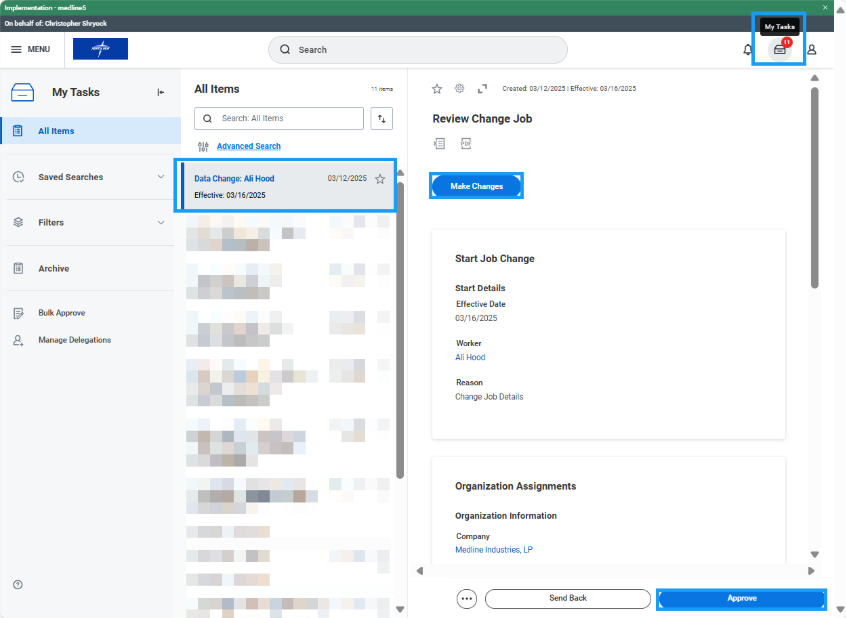Click the Workday logo
Viewport: 846px width, 618px height.
[x=99, y=48]
